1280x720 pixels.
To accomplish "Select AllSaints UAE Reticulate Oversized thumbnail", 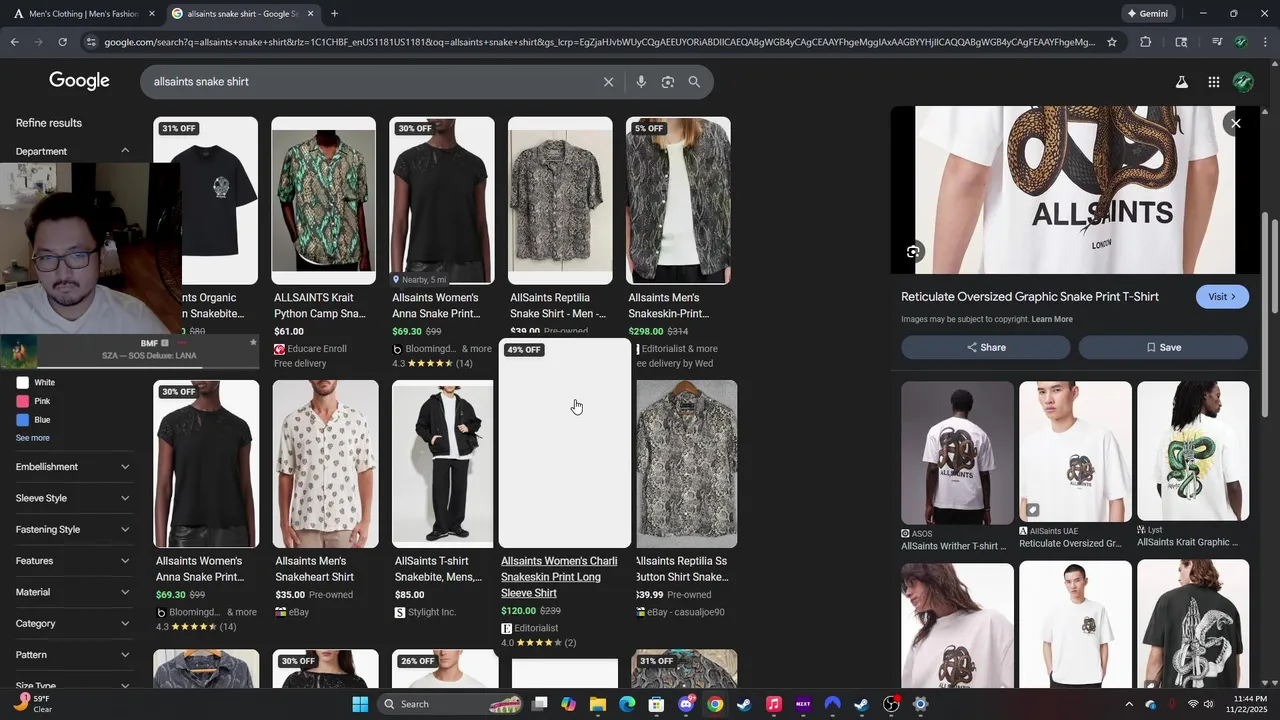I will [1075, 451].
